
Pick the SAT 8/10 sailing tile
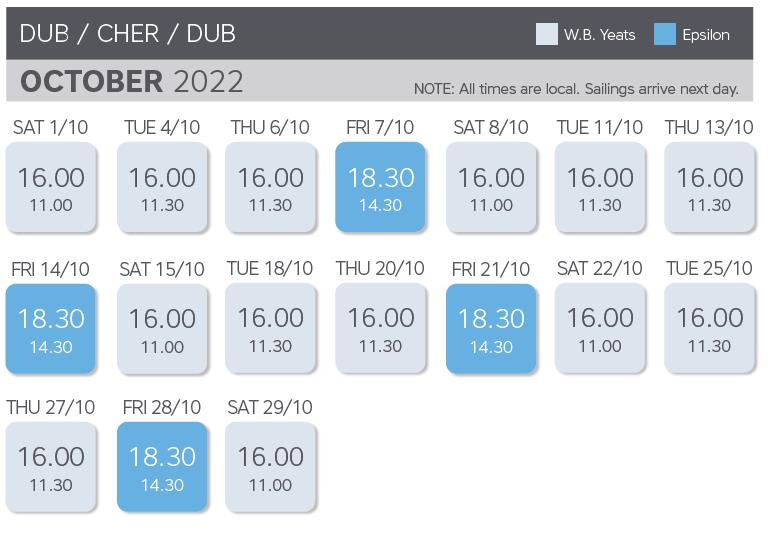tap(491, 187)
